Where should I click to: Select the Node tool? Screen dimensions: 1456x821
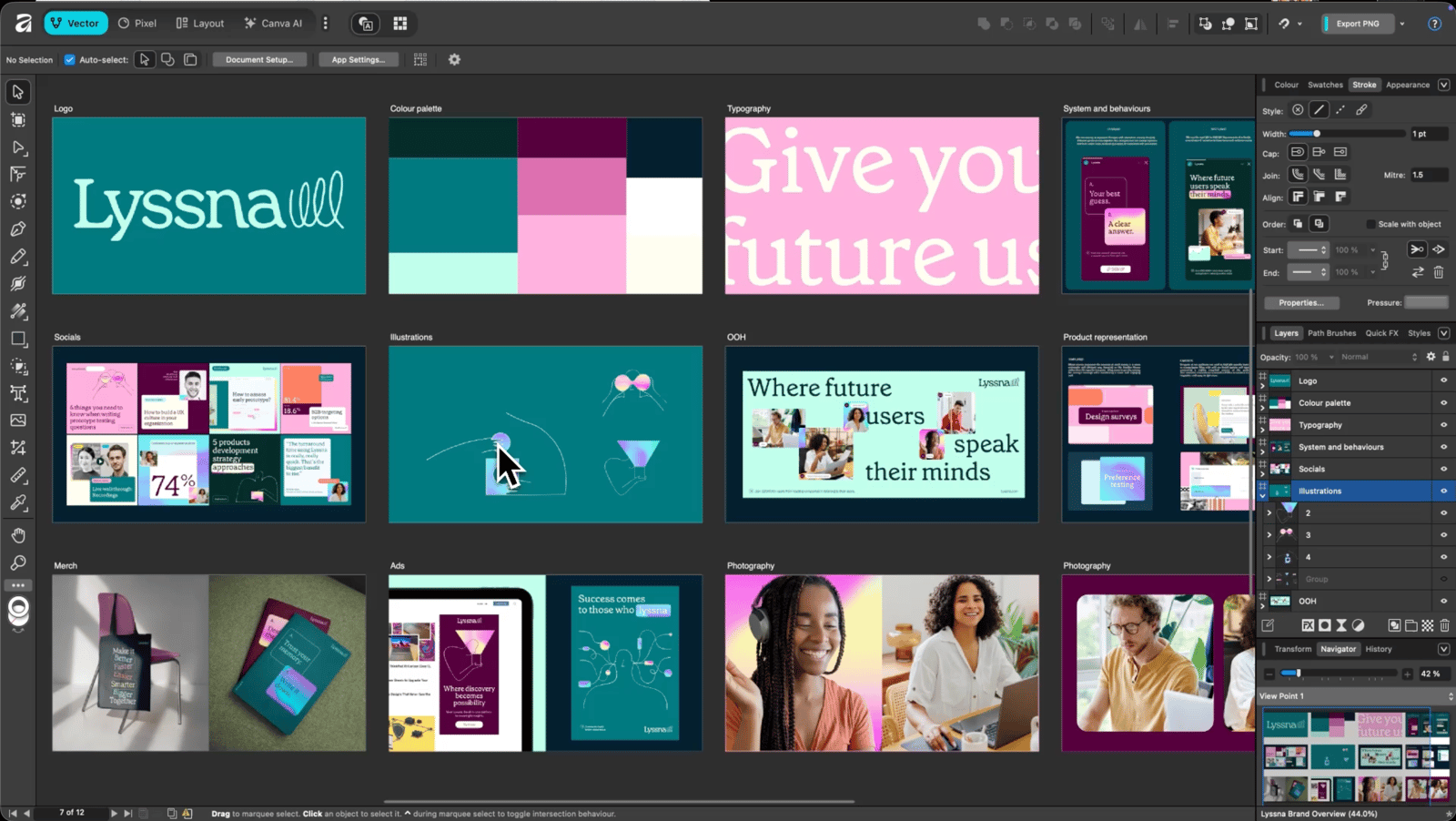click(18, 147)
